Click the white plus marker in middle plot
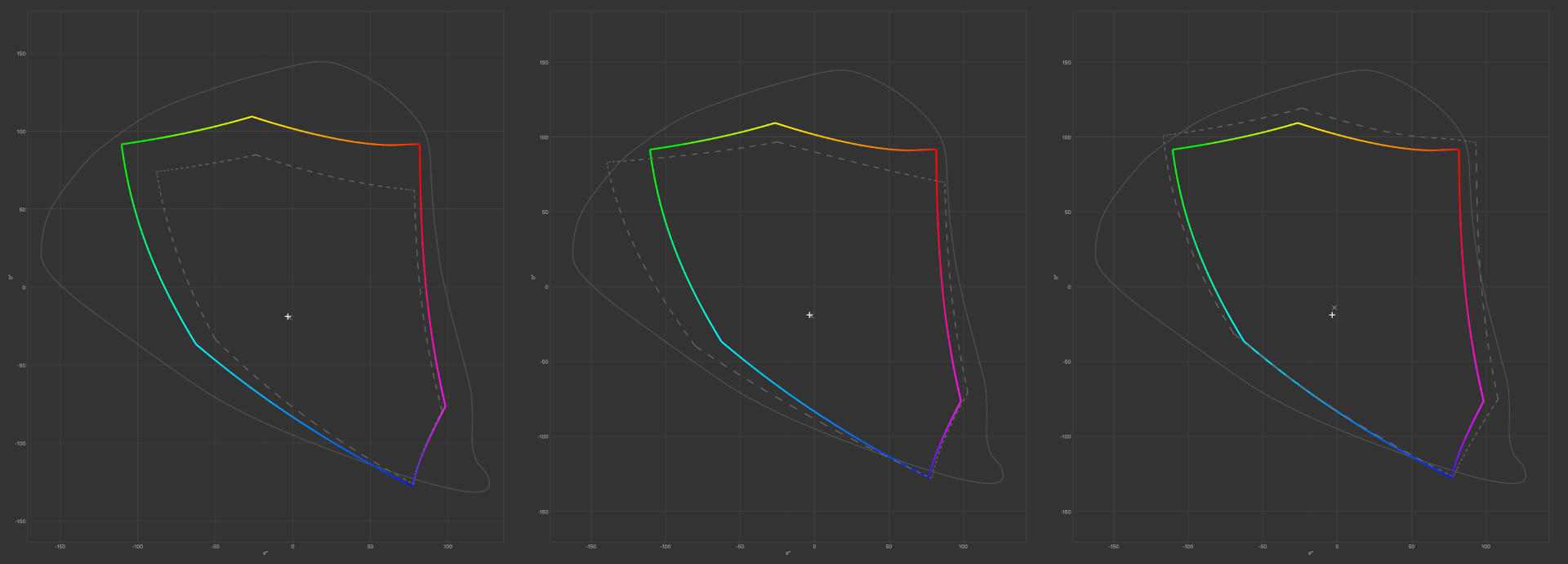1568x564 pixels. click(809, 315)
